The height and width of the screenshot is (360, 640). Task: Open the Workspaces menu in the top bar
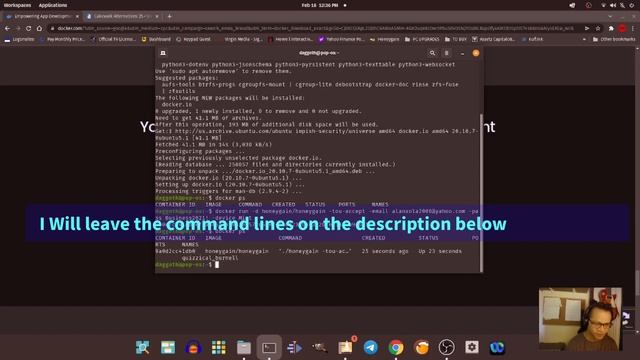pyautogui.click(x=17, y=5)
